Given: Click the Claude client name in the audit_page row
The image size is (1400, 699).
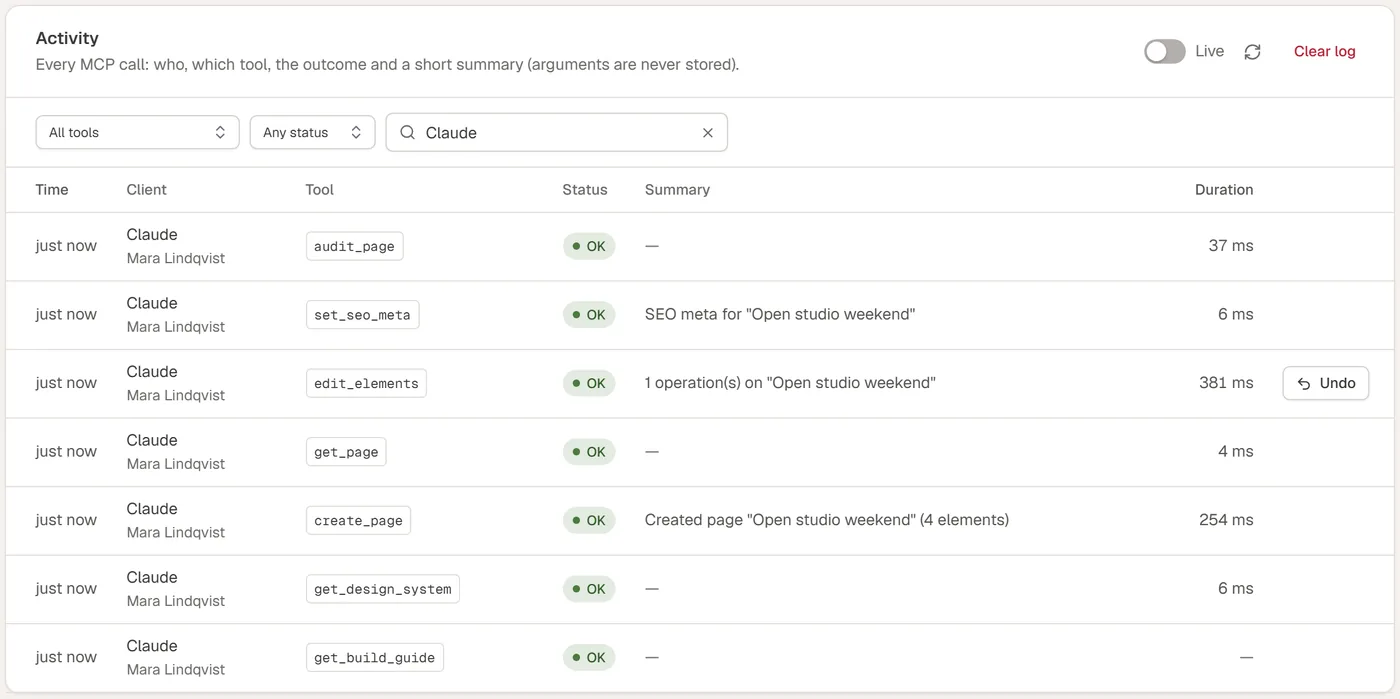Looking at the screenshot, I should pos(152,235).
